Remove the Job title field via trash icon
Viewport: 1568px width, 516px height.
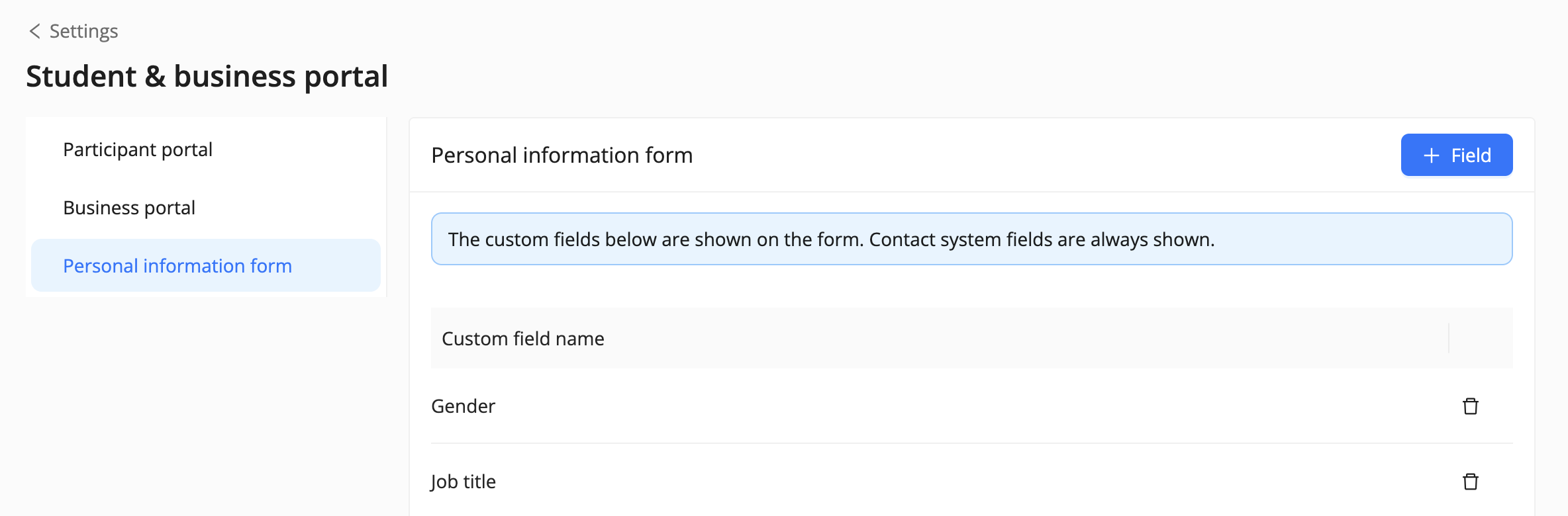pos(1470,482)
